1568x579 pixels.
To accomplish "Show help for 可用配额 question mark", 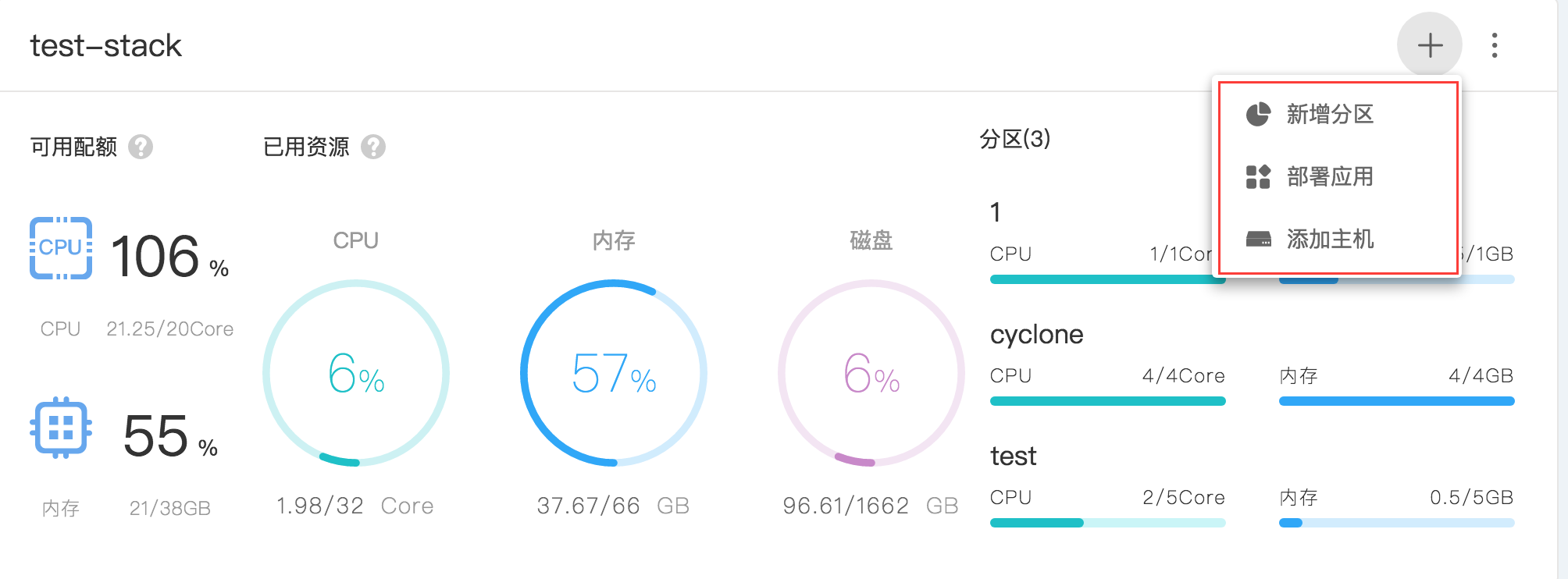I will (141, 147).
